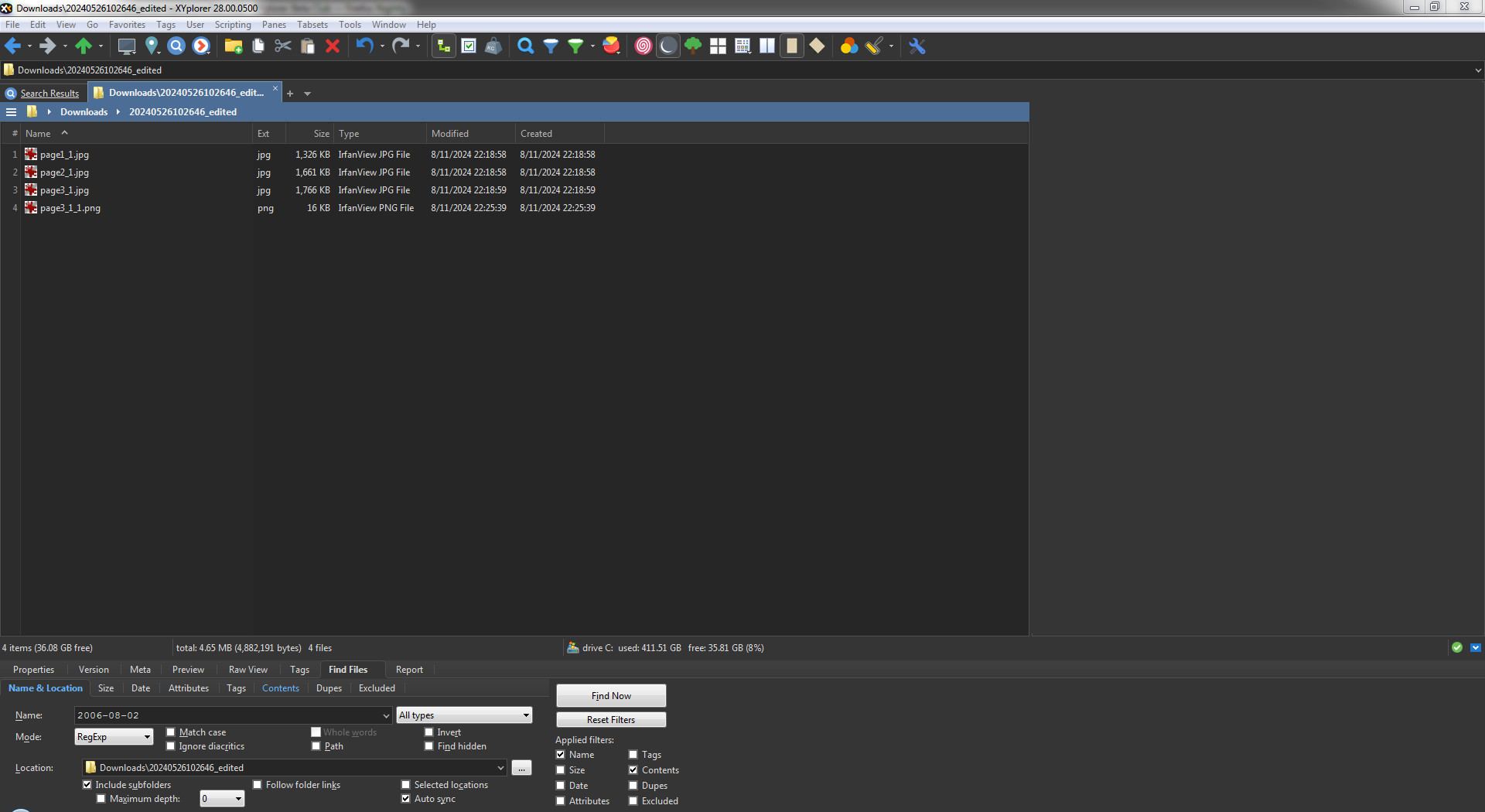Open the magnifier Find Files icon
The width and height of the screenshot is (1485, 812).
pyautogui.click(x=525, y=46)
